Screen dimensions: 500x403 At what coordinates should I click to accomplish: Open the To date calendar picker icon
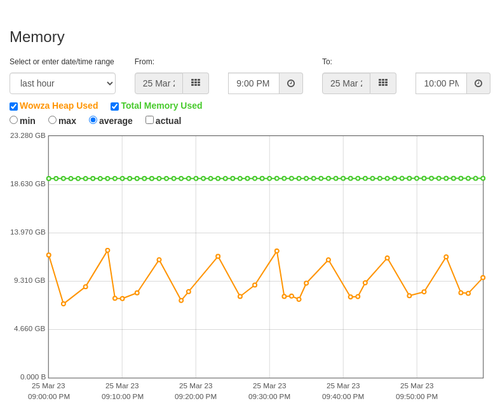tap(383, 83)
